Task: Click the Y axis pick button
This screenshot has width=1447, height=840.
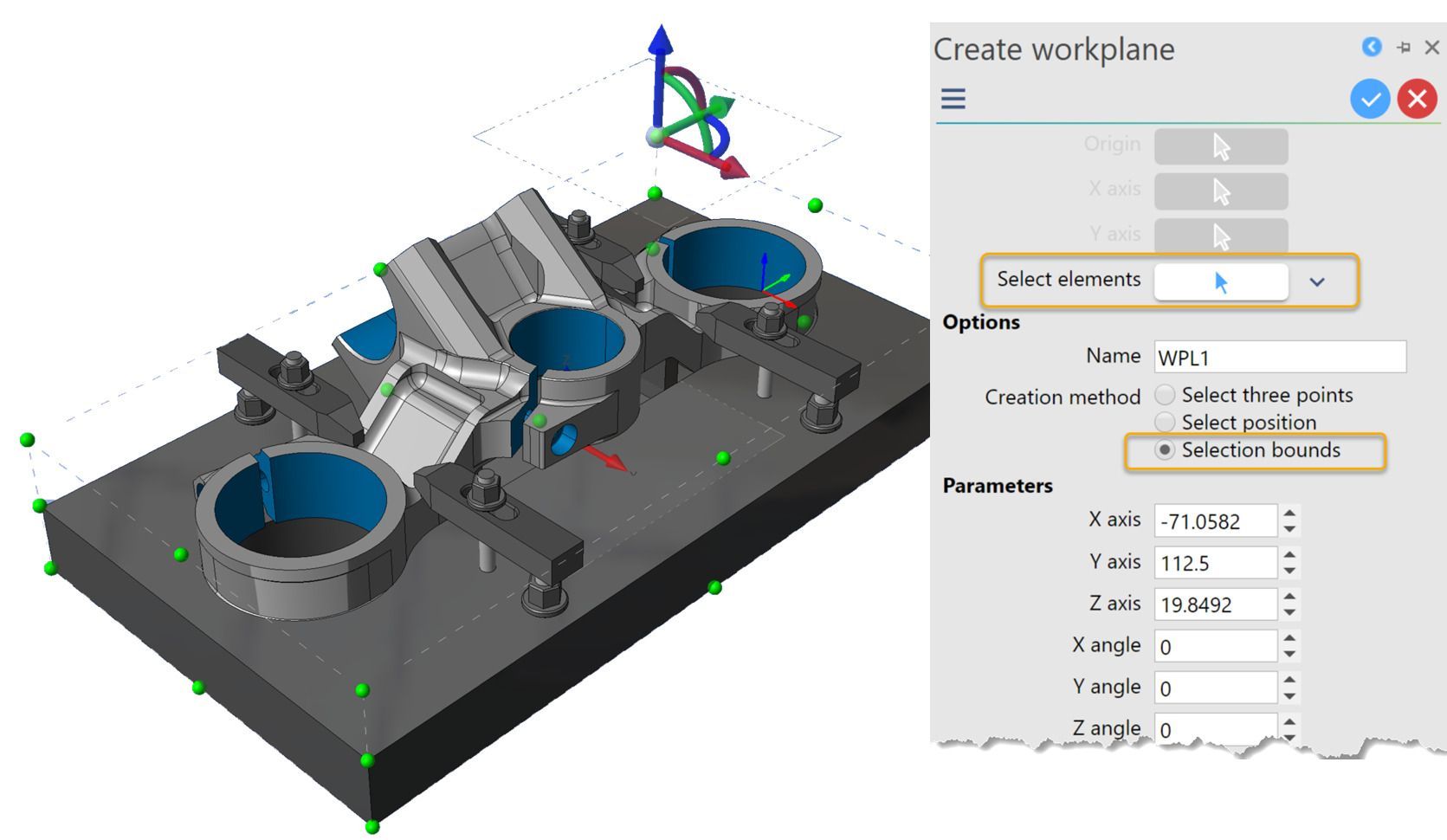Action: coord(1221,236)
